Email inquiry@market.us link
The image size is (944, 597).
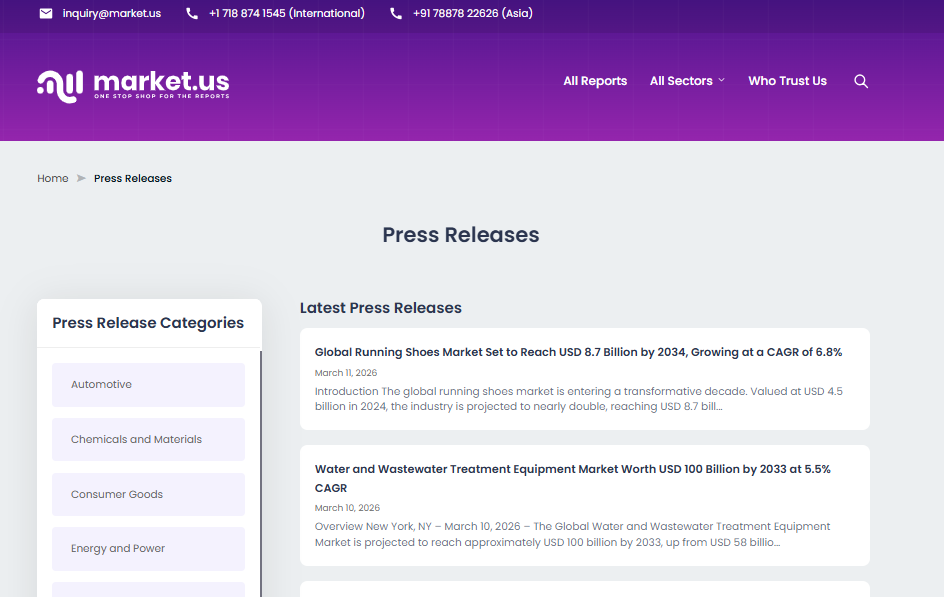(112, 13)
